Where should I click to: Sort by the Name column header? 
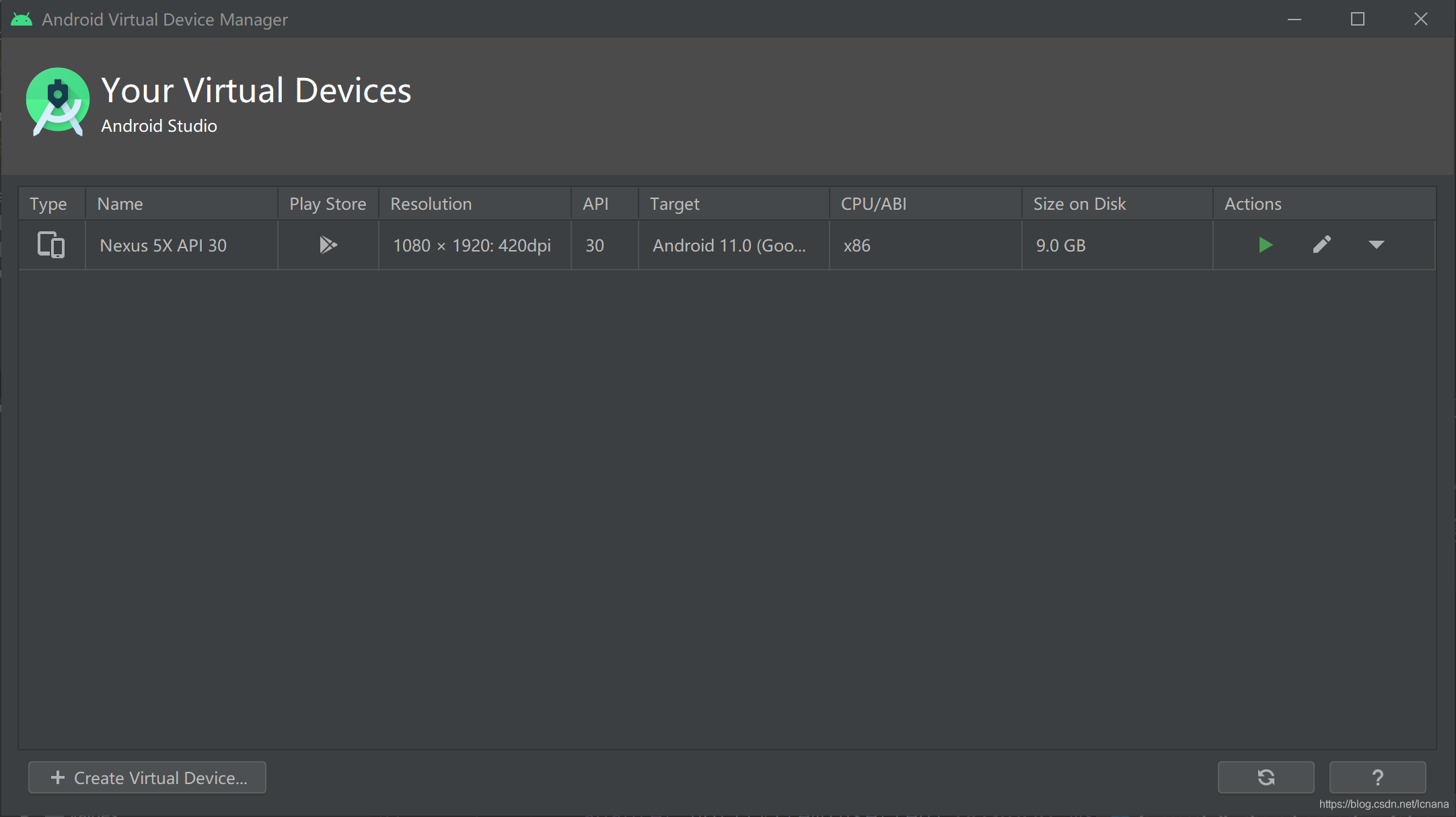tap(182, 204)
